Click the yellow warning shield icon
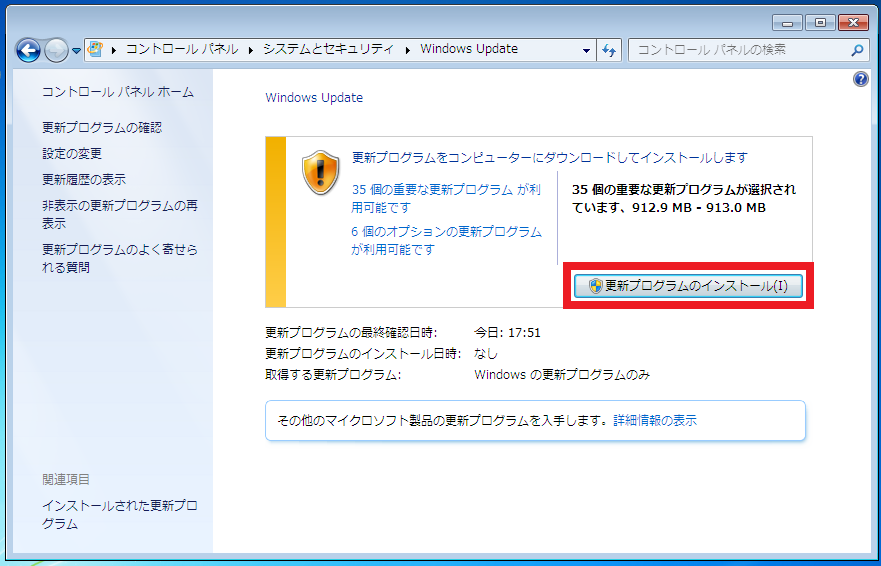 (321, 173)
